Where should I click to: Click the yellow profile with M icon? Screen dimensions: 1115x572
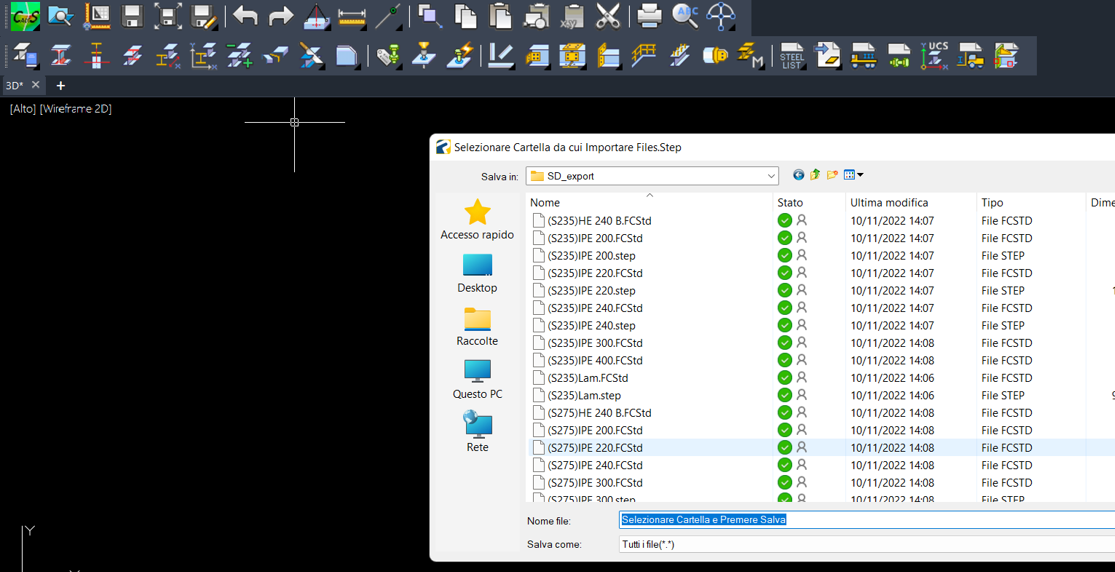click(x=749, y=55)
